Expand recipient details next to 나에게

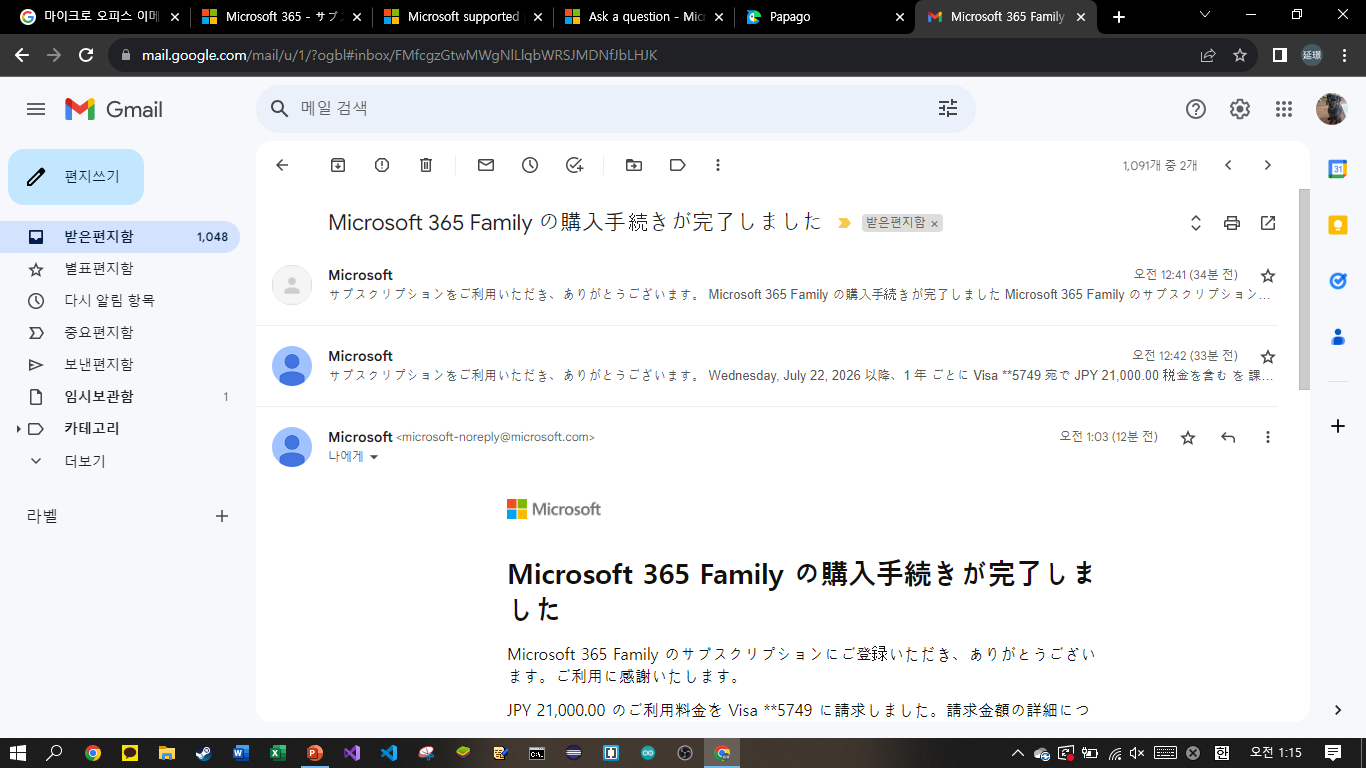(x=374, y=457)
